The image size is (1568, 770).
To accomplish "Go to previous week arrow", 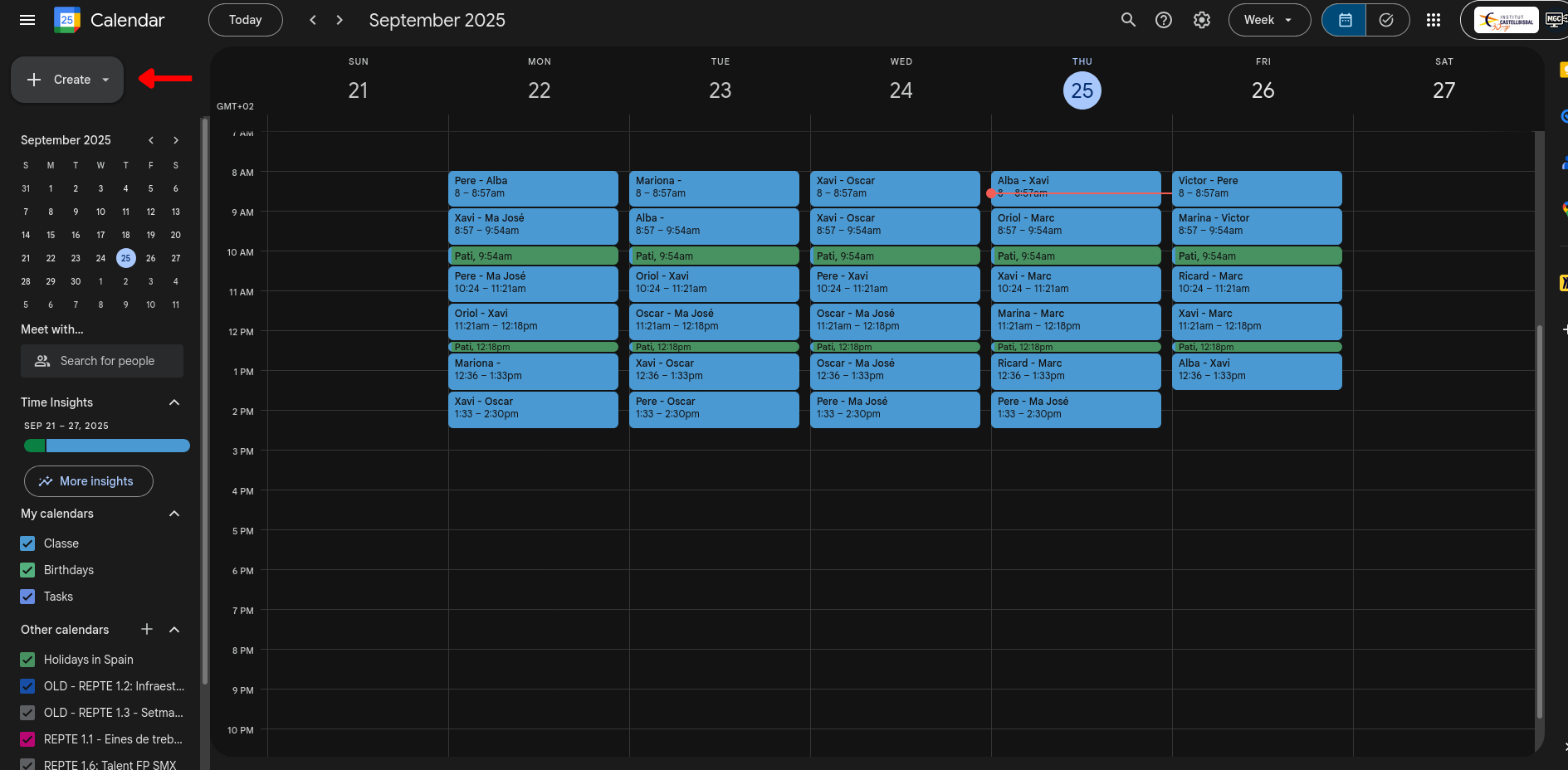I will [x=313, y=20].
